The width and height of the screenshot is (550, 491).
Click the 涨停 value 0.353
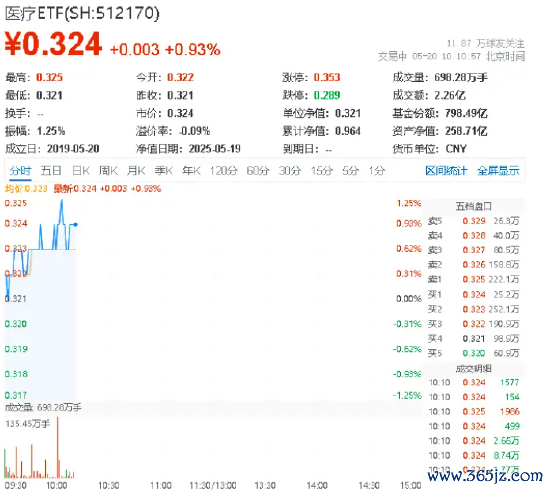(x=327, y=77)
